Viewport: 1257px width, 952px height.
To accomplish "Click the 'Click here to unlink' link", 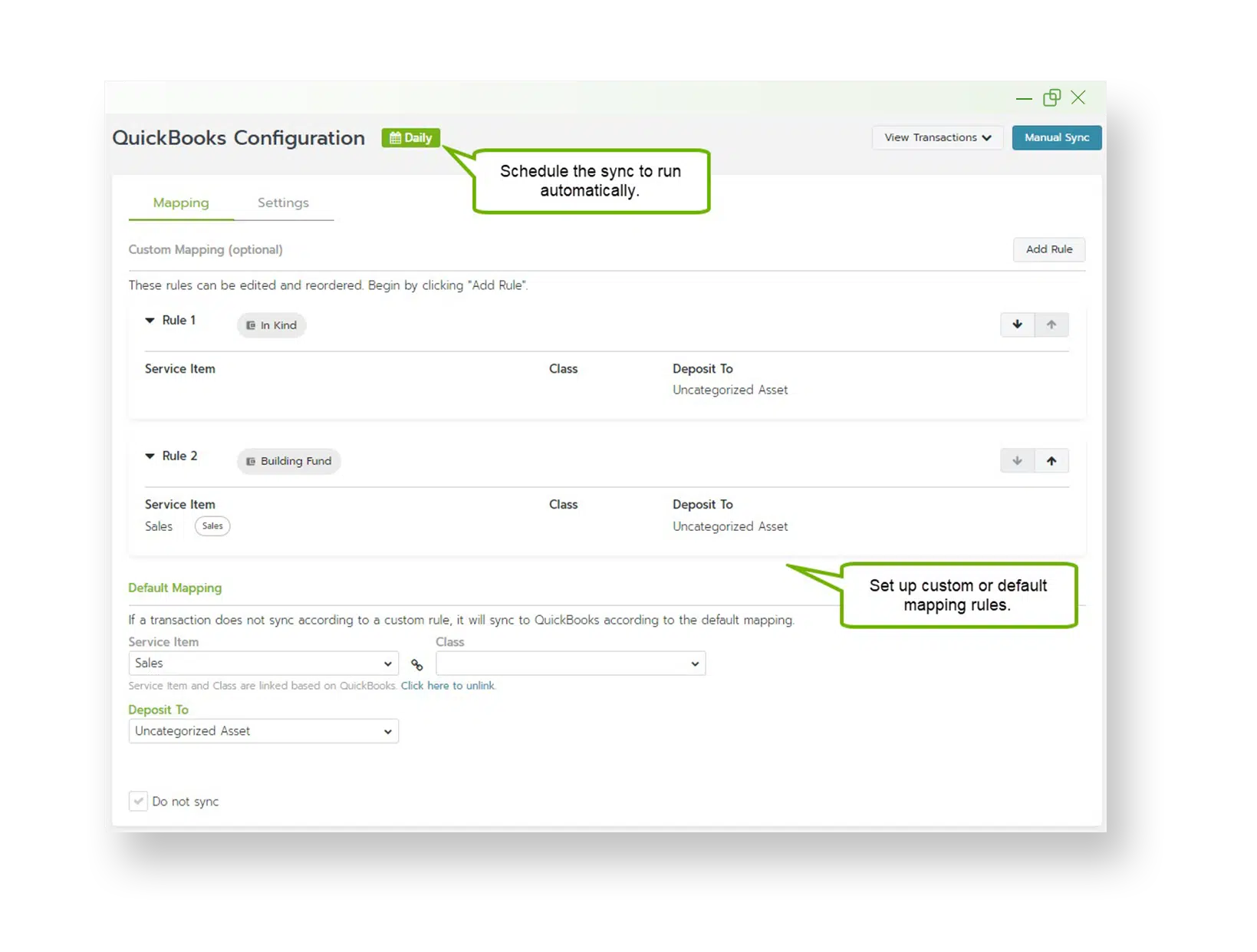I will tap(448, 686).
